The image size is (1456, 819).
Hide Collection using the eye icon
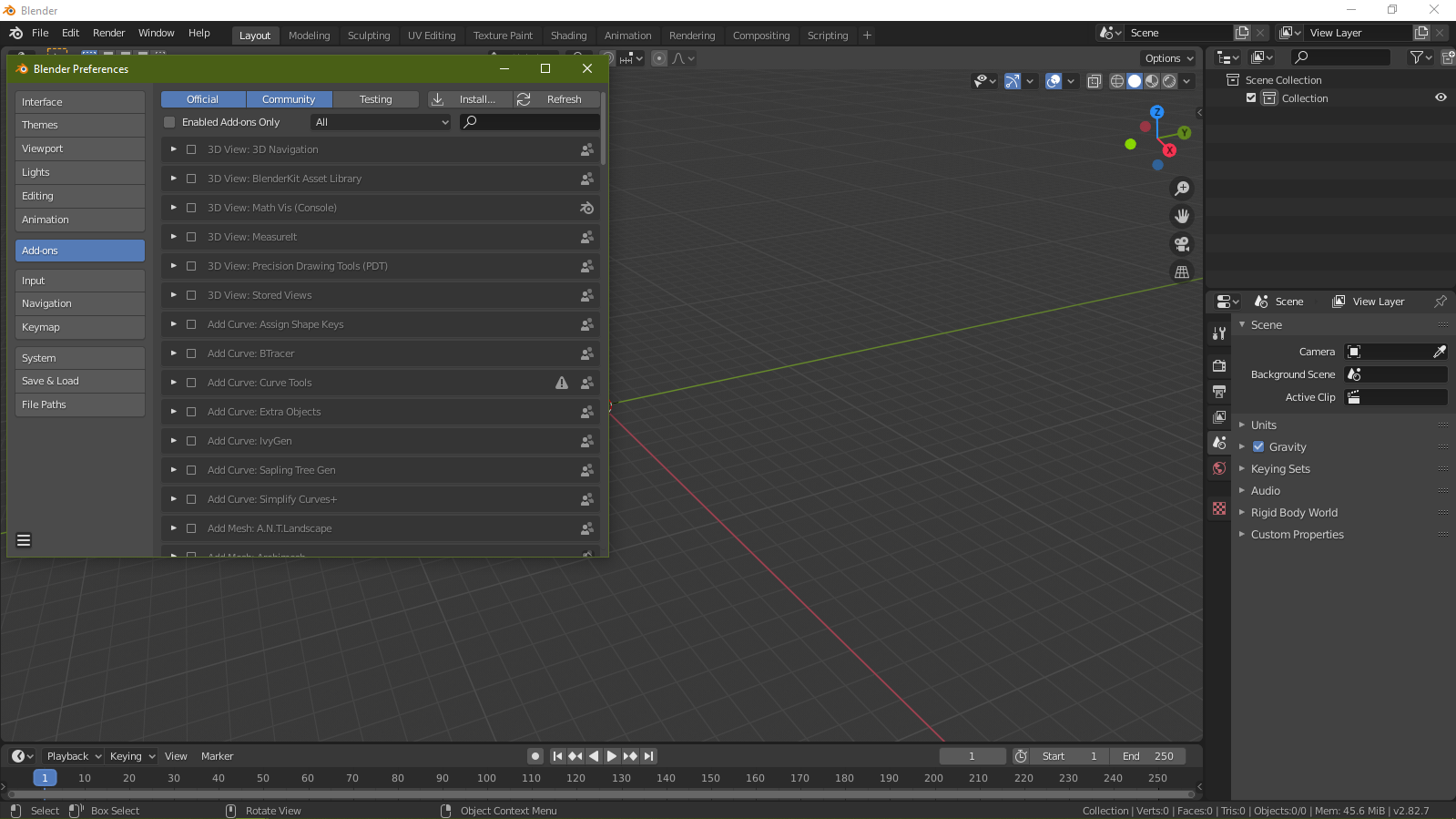1441,97
